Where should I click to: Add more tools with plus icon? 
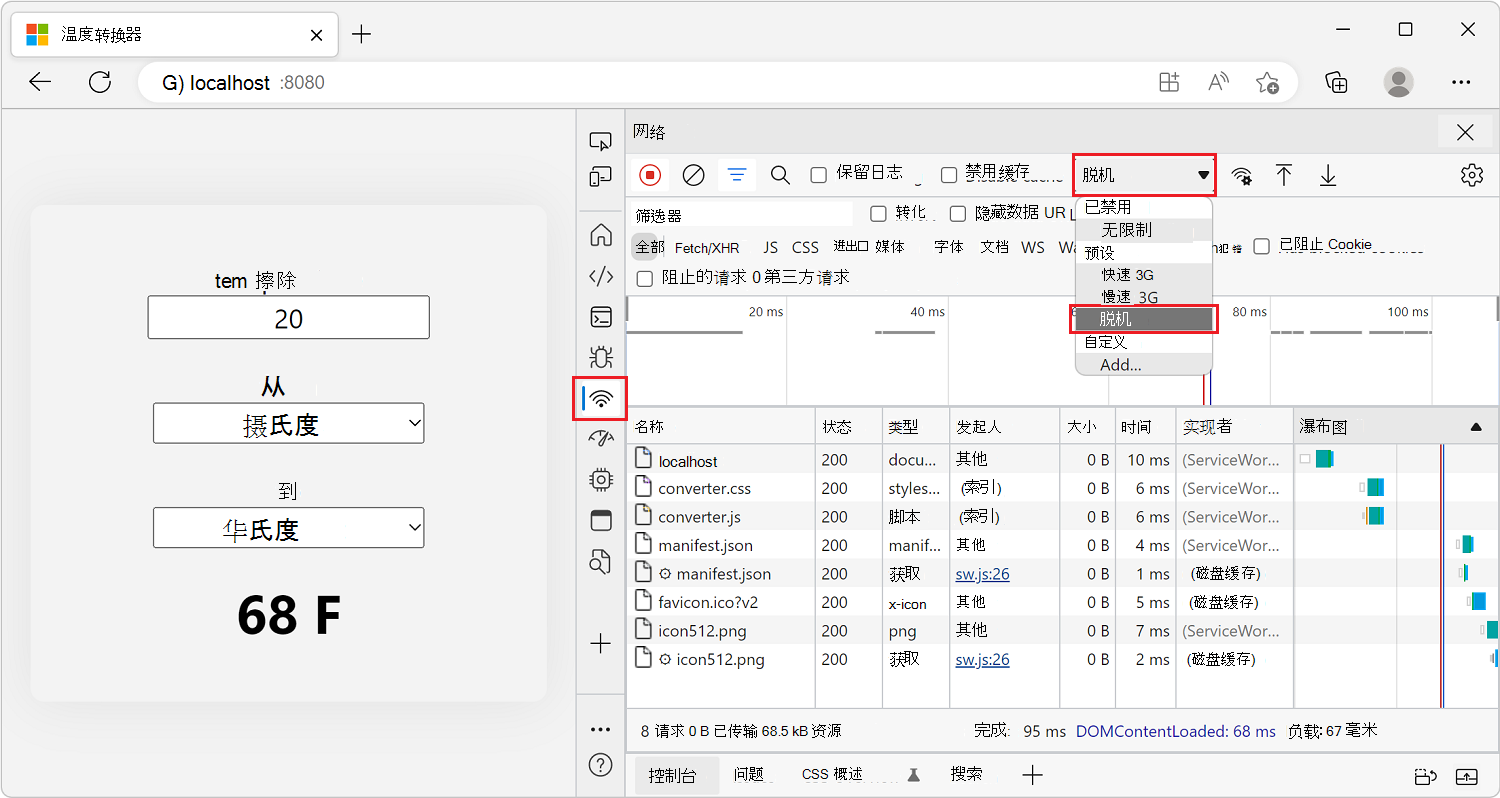[x=600, y=644]
